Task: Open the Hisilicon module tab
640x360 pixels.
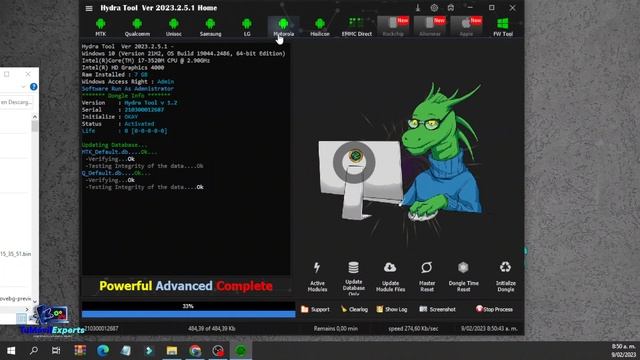Action: tap(320, 27)
